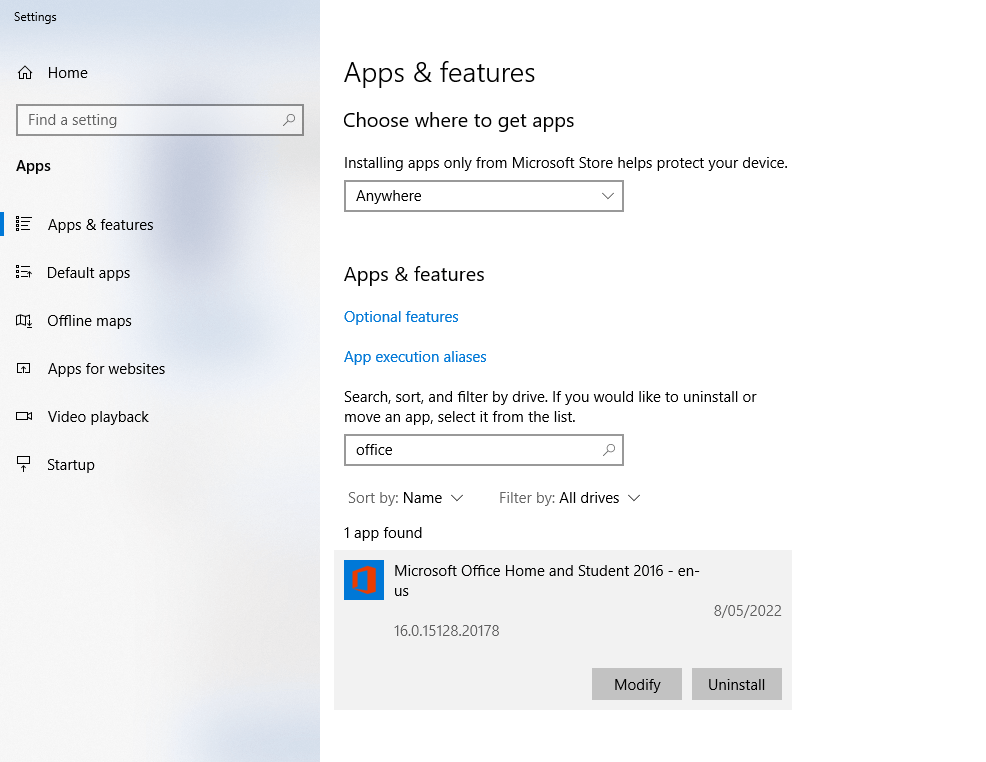Click the Apps category header in sidebar
986x762 pixels.
(33, 166)
